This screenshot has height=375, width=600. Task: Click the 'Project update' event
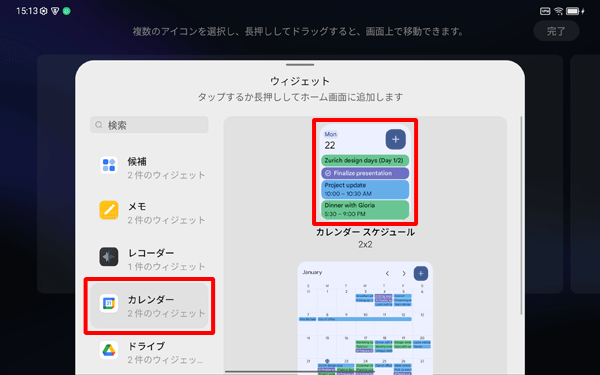click(x=365, y=189)
